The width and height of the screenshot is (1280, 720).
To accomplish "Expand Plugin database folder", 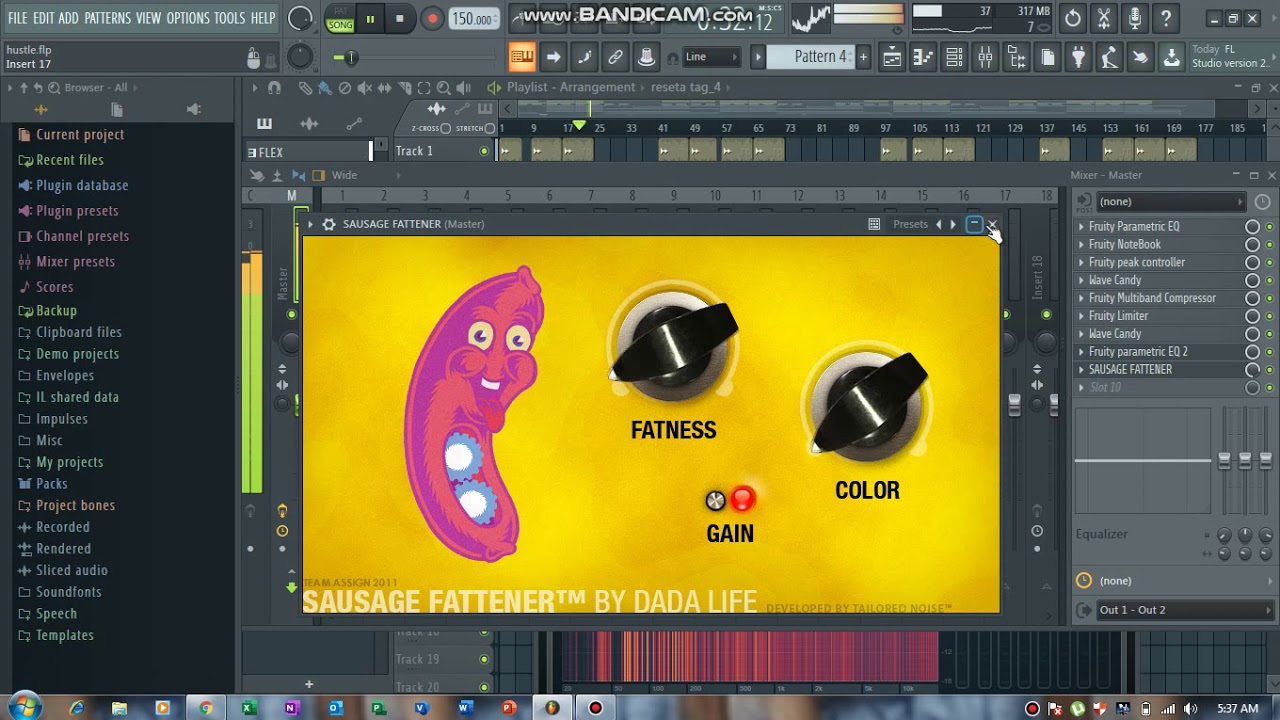I will pyautogui.click(x=82, y=185).
